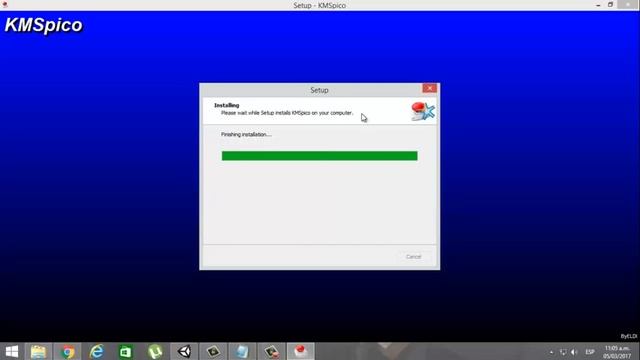The height and width of the screenshot is (360, 640).
Task: Open the Windows Store taskbar icon
Action: point(126,351)
